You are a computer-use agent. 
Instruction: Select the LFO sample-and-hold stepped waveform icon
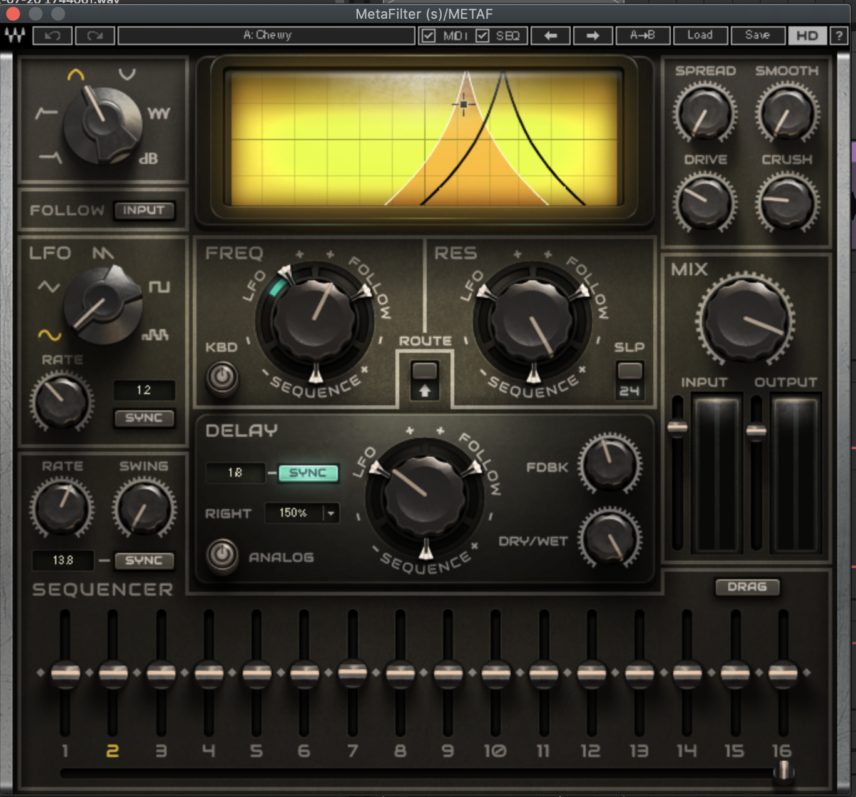tap(156, 334)
